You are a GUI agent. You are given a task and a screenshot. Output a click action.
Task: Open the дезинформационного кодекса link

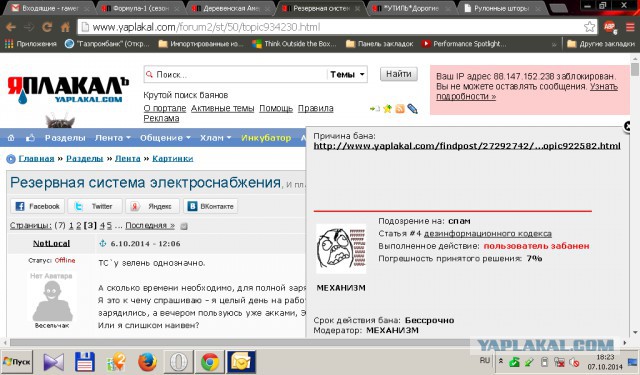[488, 234]
